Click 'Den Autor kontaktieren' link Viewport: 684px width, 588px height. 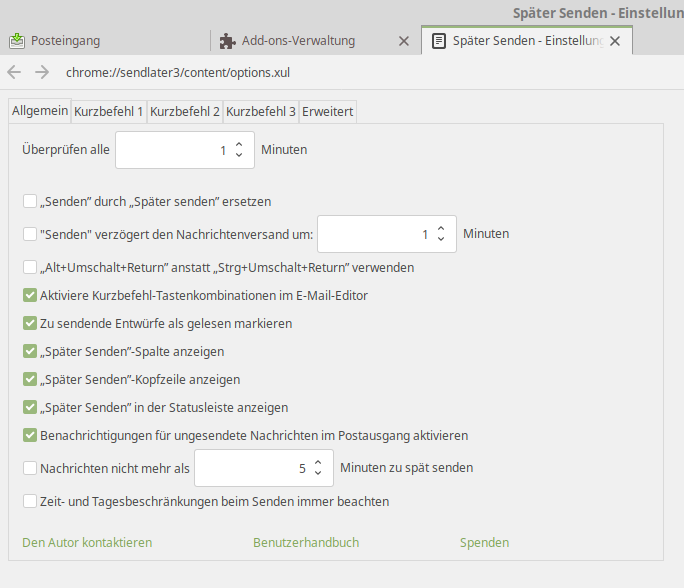[87, 542]
